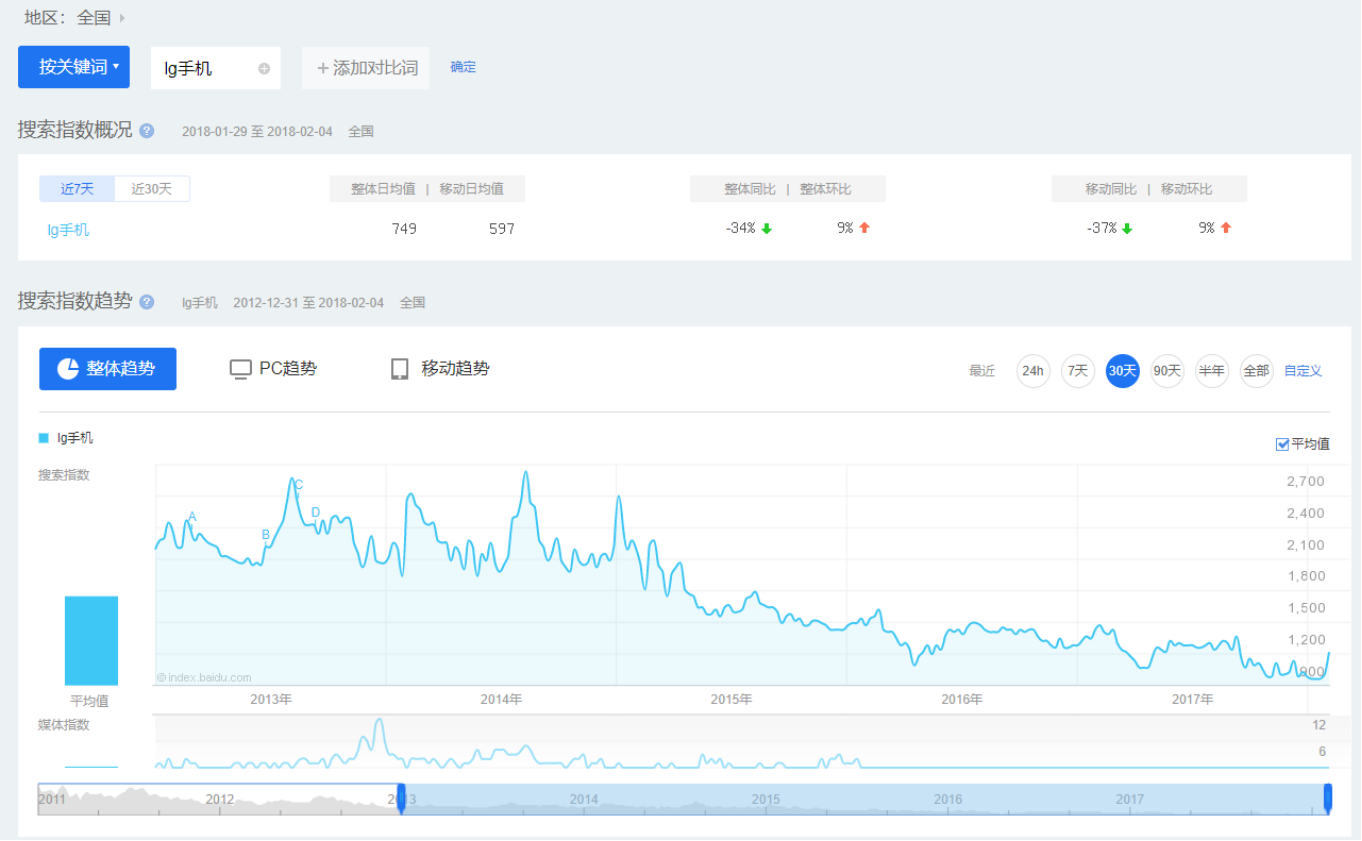Click the 移动趋势 tablet icon
The image size is (1362, 841).
click(400, 369)
